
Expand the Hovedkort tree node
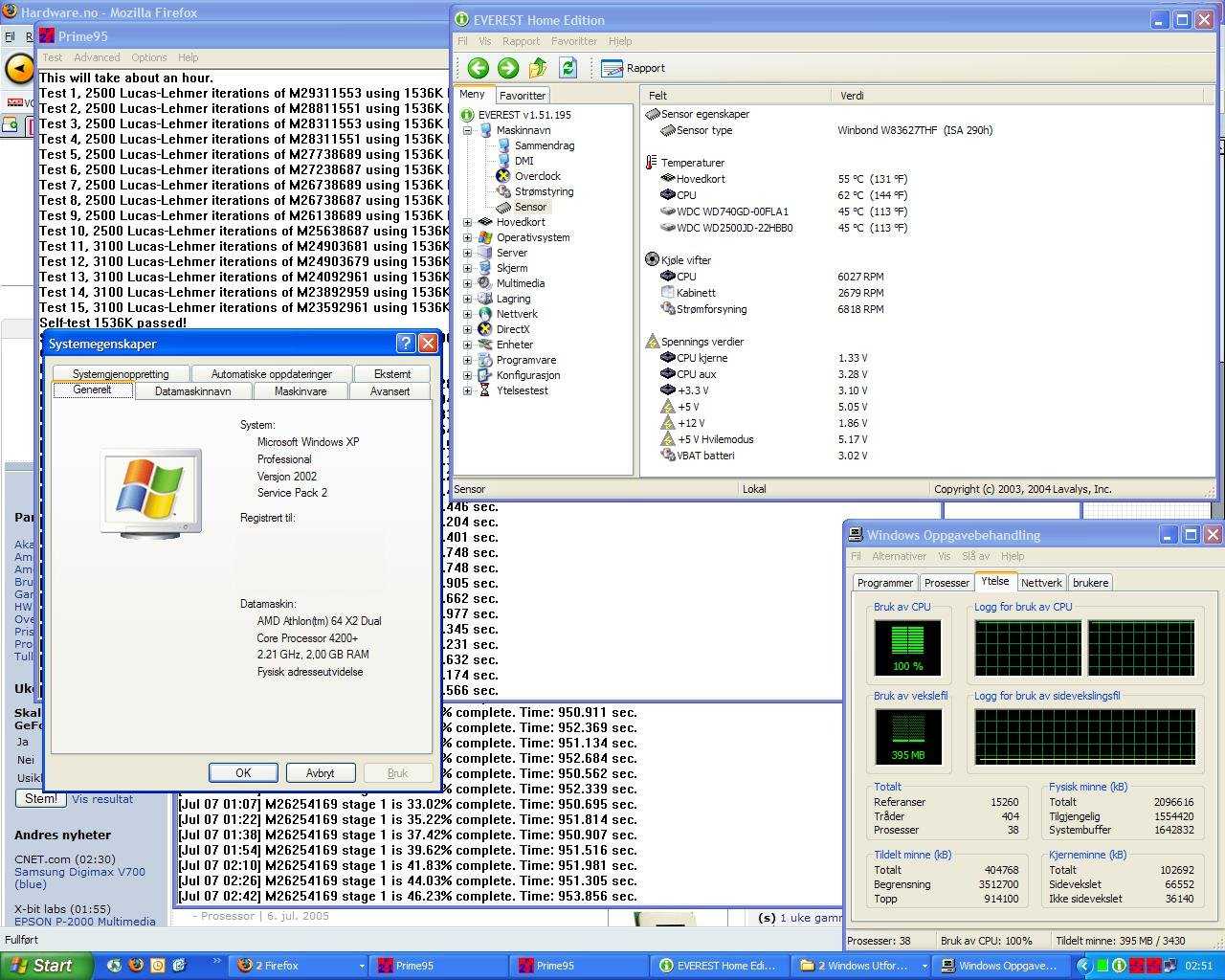pos(468,222)
